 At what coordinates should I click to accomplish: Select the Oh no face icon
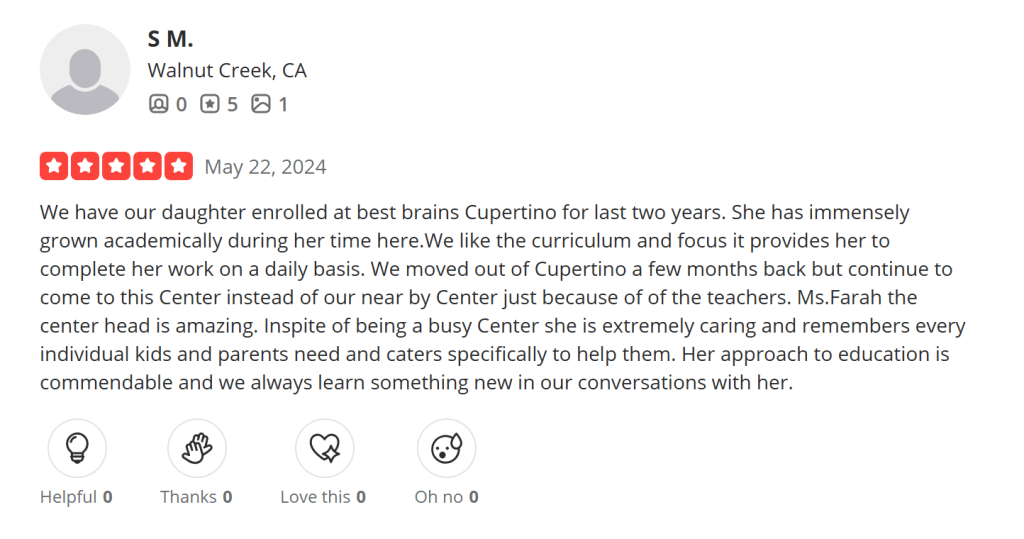tap(446, 448)
